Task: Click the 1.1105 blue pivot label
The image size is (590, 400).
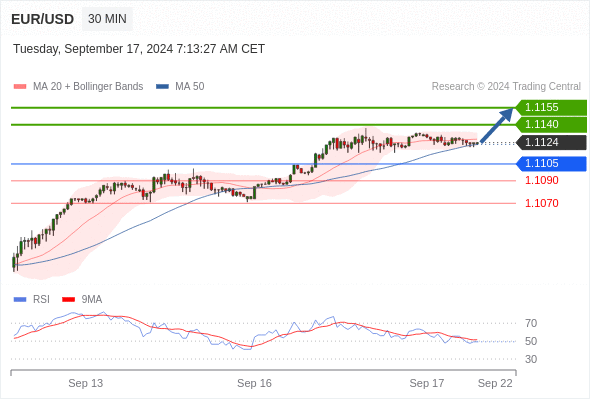Action: 551,164
